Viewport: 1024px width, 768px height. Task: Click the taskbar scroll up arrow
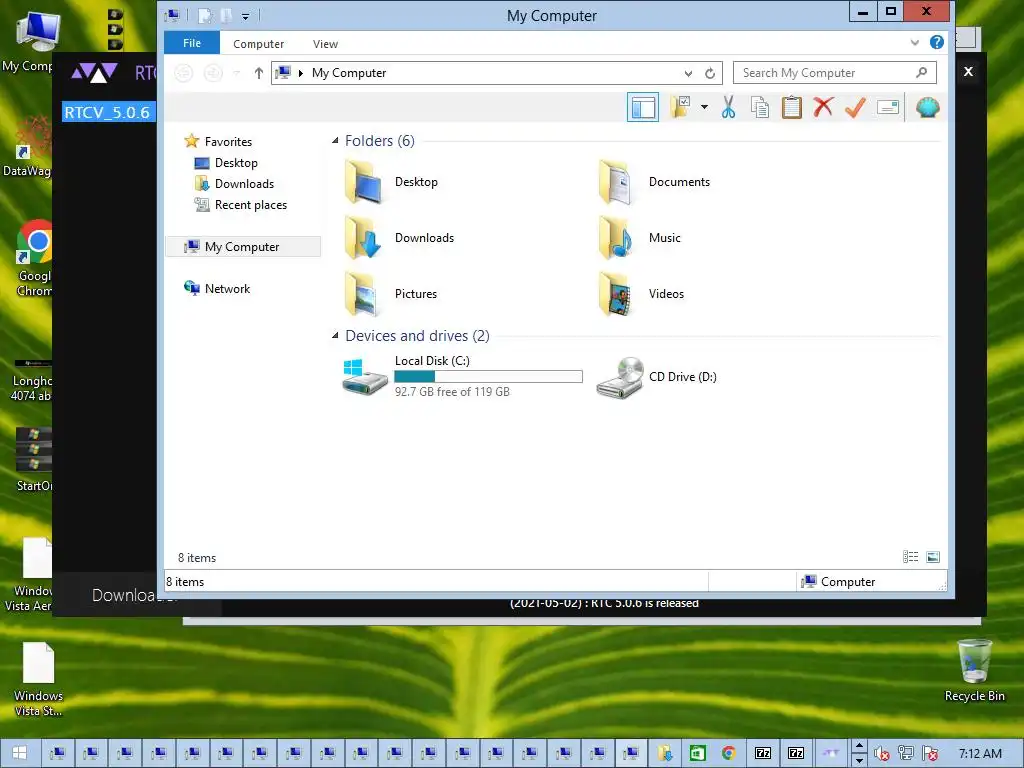[x=859, y=746]
